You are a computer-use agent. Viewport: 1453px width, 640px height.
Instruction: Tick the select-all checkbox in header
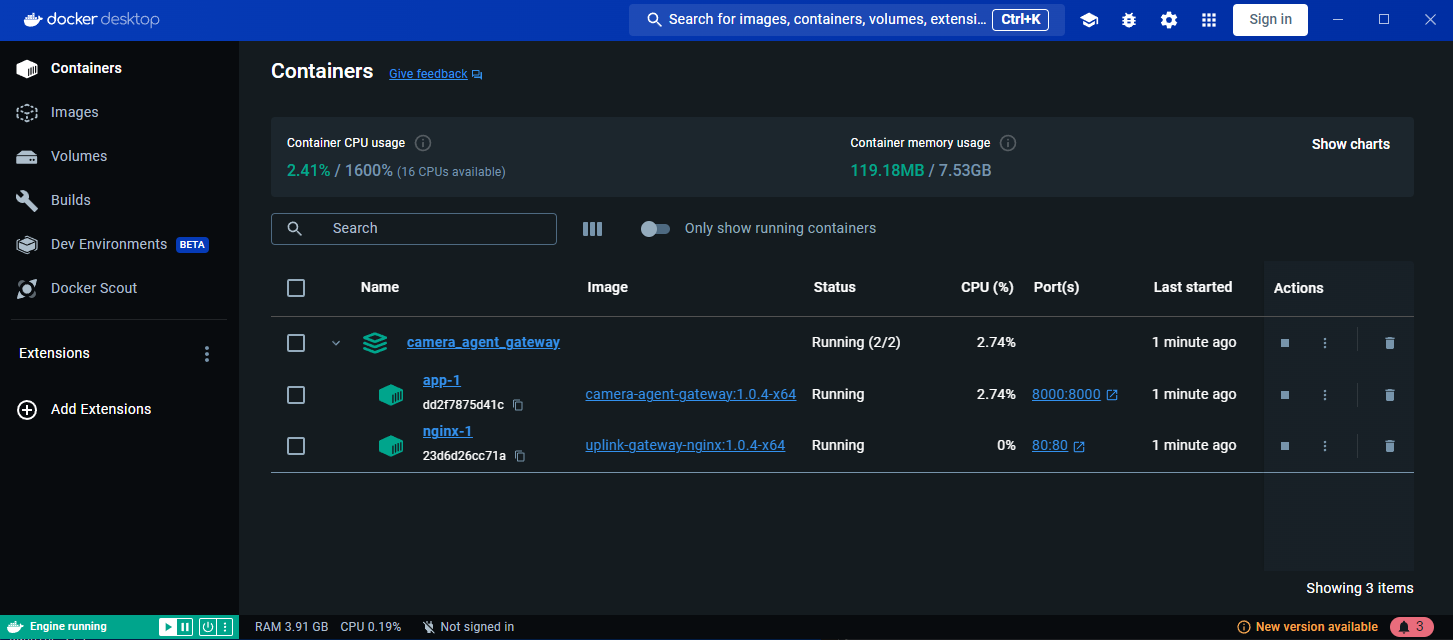point(296,288)
